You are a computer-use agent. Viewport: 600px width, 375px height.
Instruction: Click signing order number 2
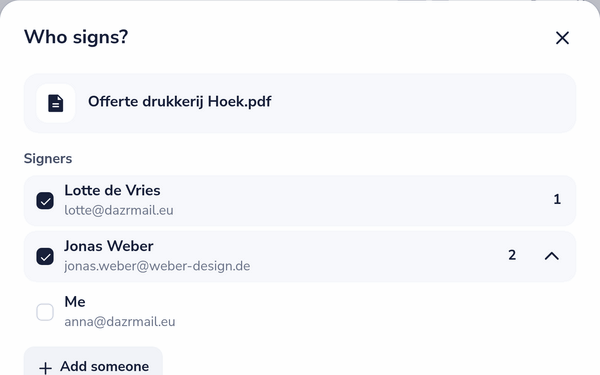(512, 255)
